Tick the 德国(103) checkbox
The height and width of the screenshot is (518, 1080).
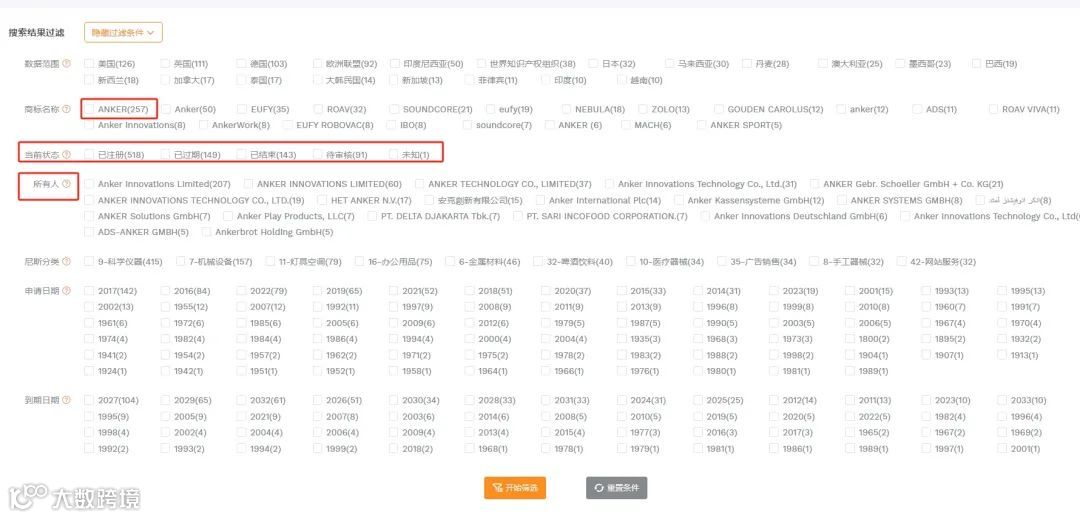[241, 64]
